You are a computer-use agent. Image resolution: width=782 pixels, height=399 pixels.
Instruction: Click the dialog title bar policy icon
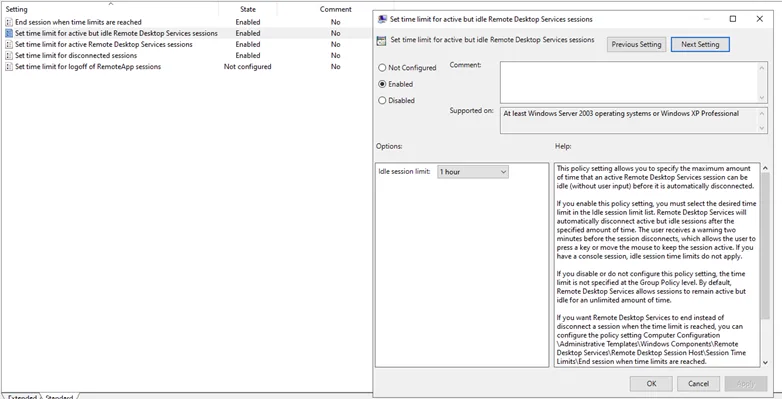click(383, 19)
